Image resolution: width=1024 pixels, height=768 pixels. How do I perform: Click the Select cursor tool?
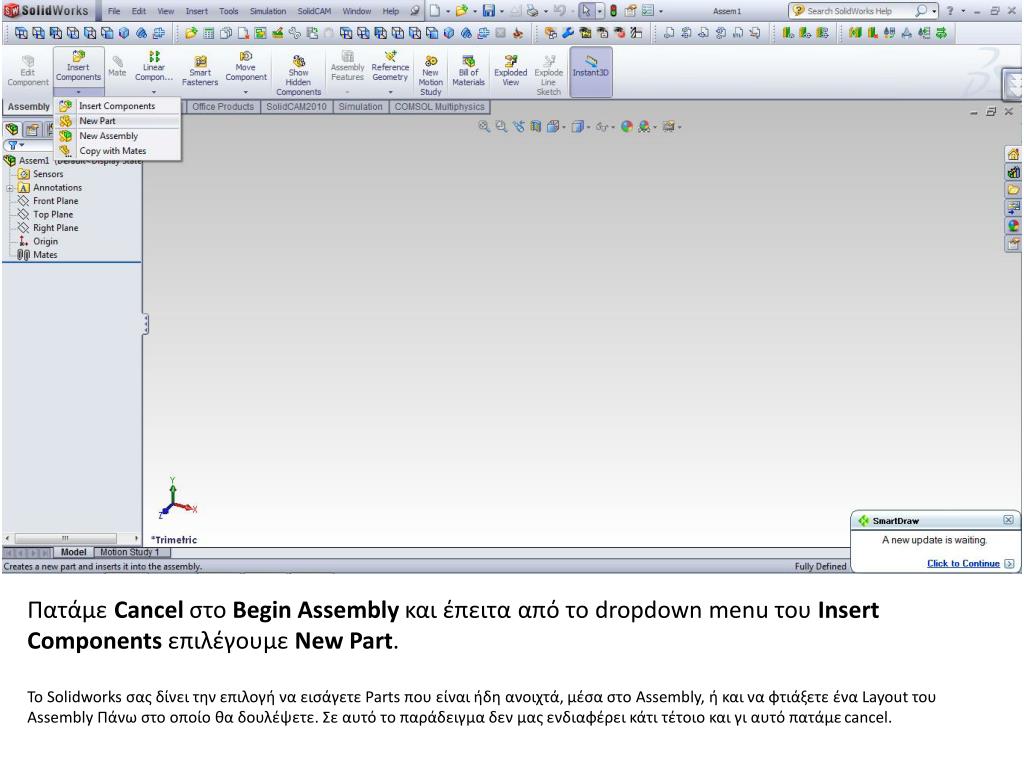586,11
